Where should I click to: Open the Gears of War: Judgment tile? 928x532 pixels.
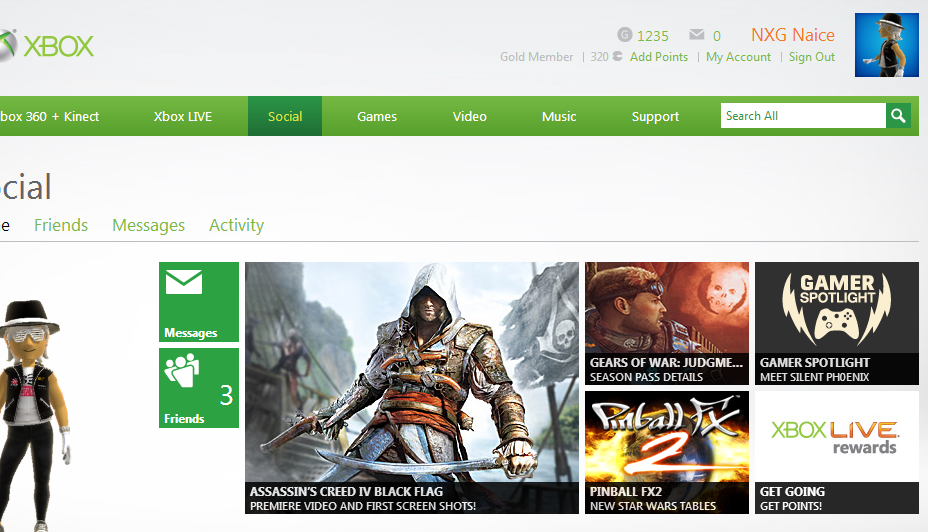(667, 323)
